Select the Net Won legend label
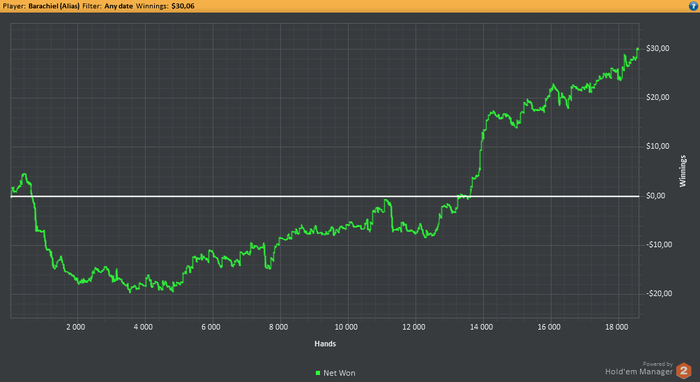The image size is (700, 382). tap(339, 373)
